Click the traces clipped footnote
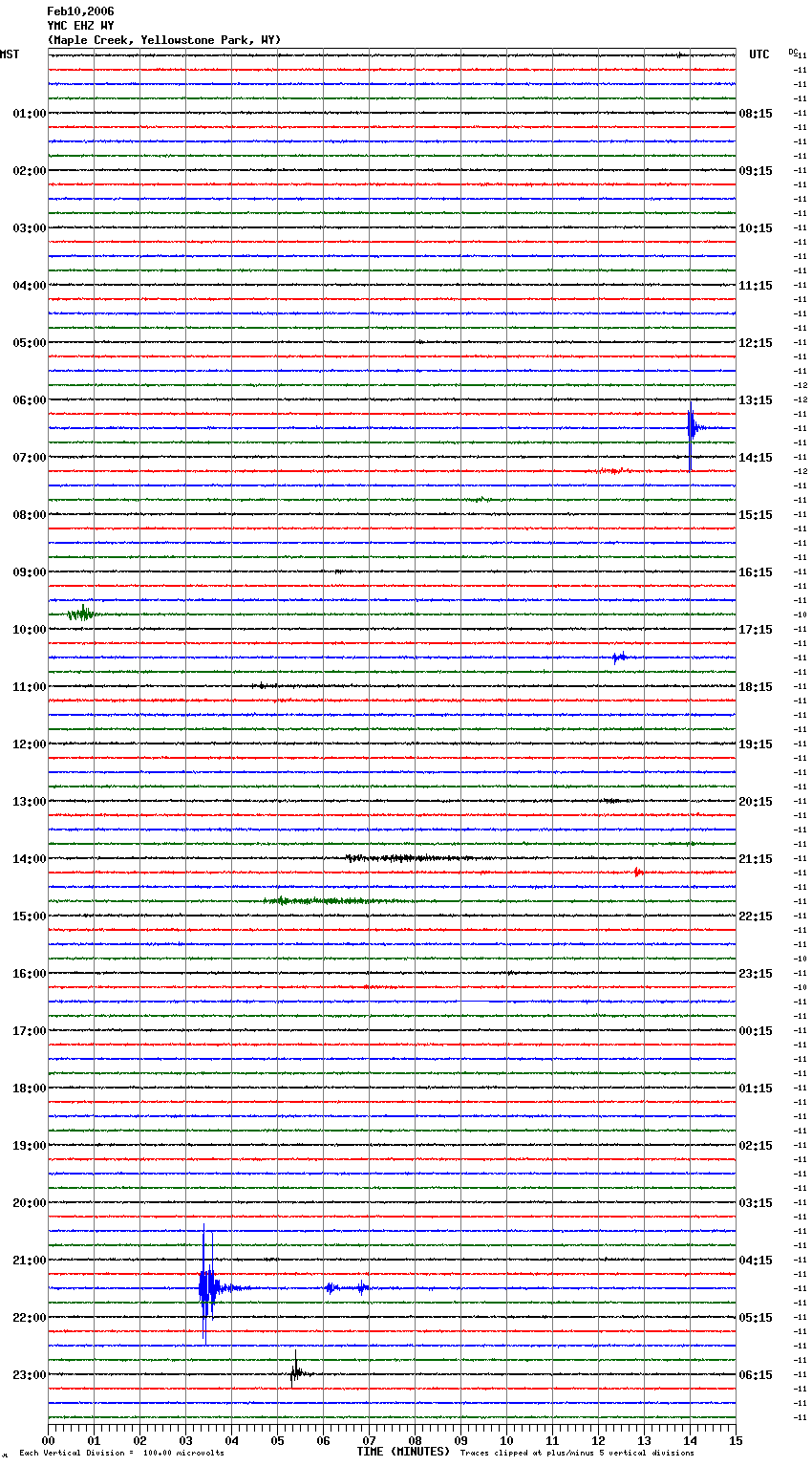Image resolution: width=812 pixels, height=1466 pixels. coord(577,1453)
